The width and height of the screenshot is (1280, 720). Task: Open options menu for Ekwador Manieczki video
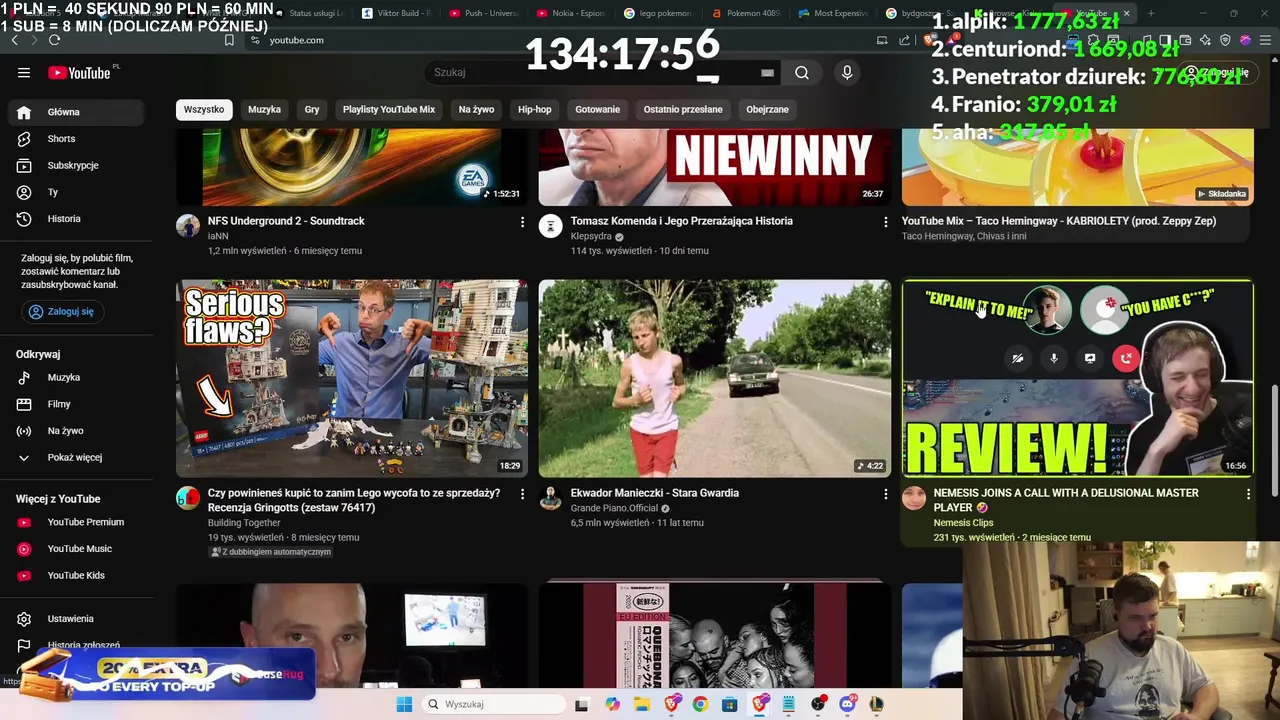coord(885,494)
